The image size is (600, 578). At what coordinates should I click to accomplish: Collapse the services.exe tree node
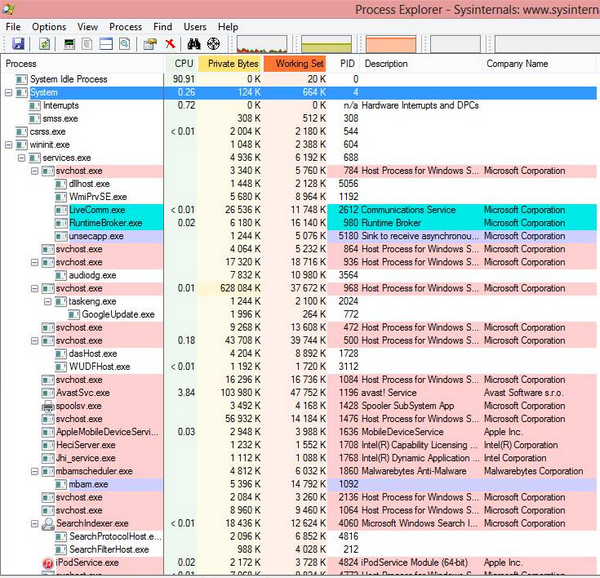point(21,158)
